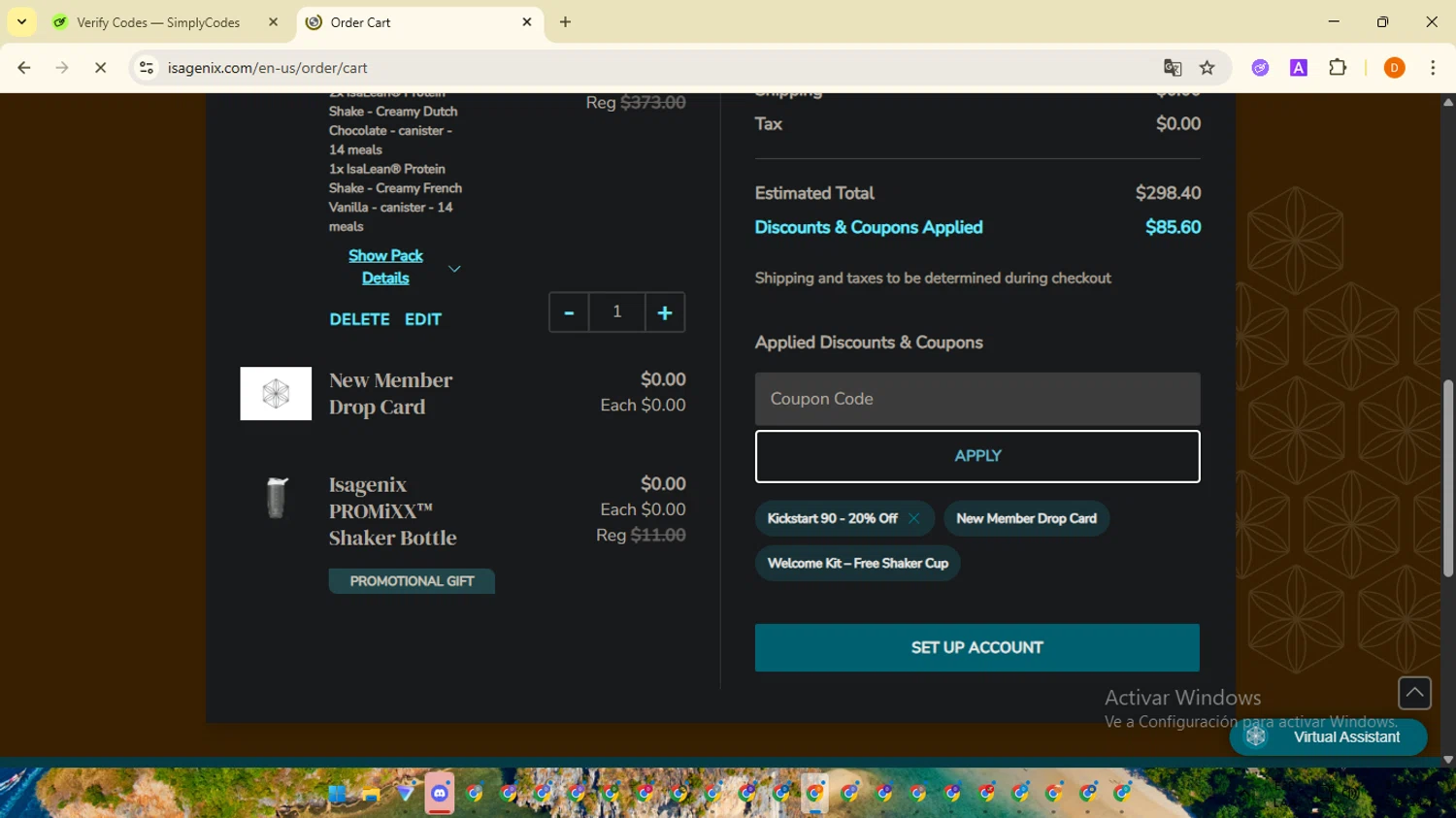This screenshot has height=818, width=1456.
Task: Open the Chrome three-dot menu
Action: point(1433,68)
